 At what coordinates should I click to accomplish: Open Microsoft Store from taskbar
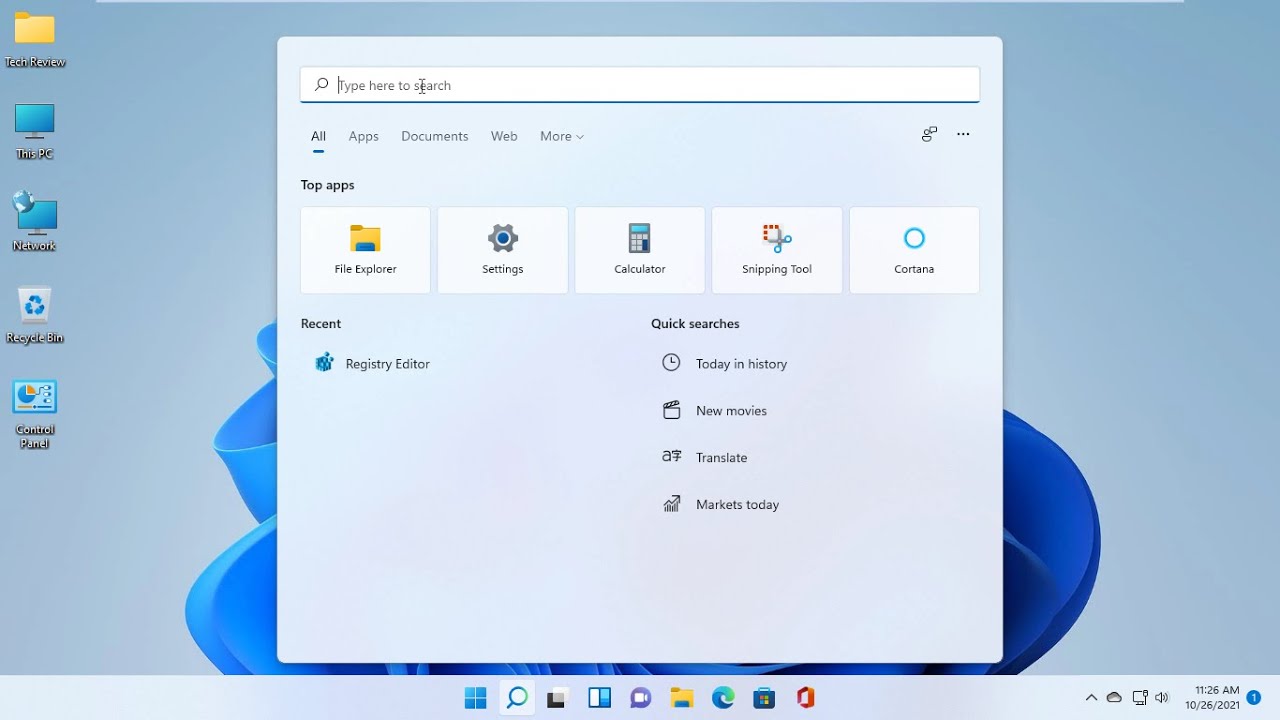765,698
